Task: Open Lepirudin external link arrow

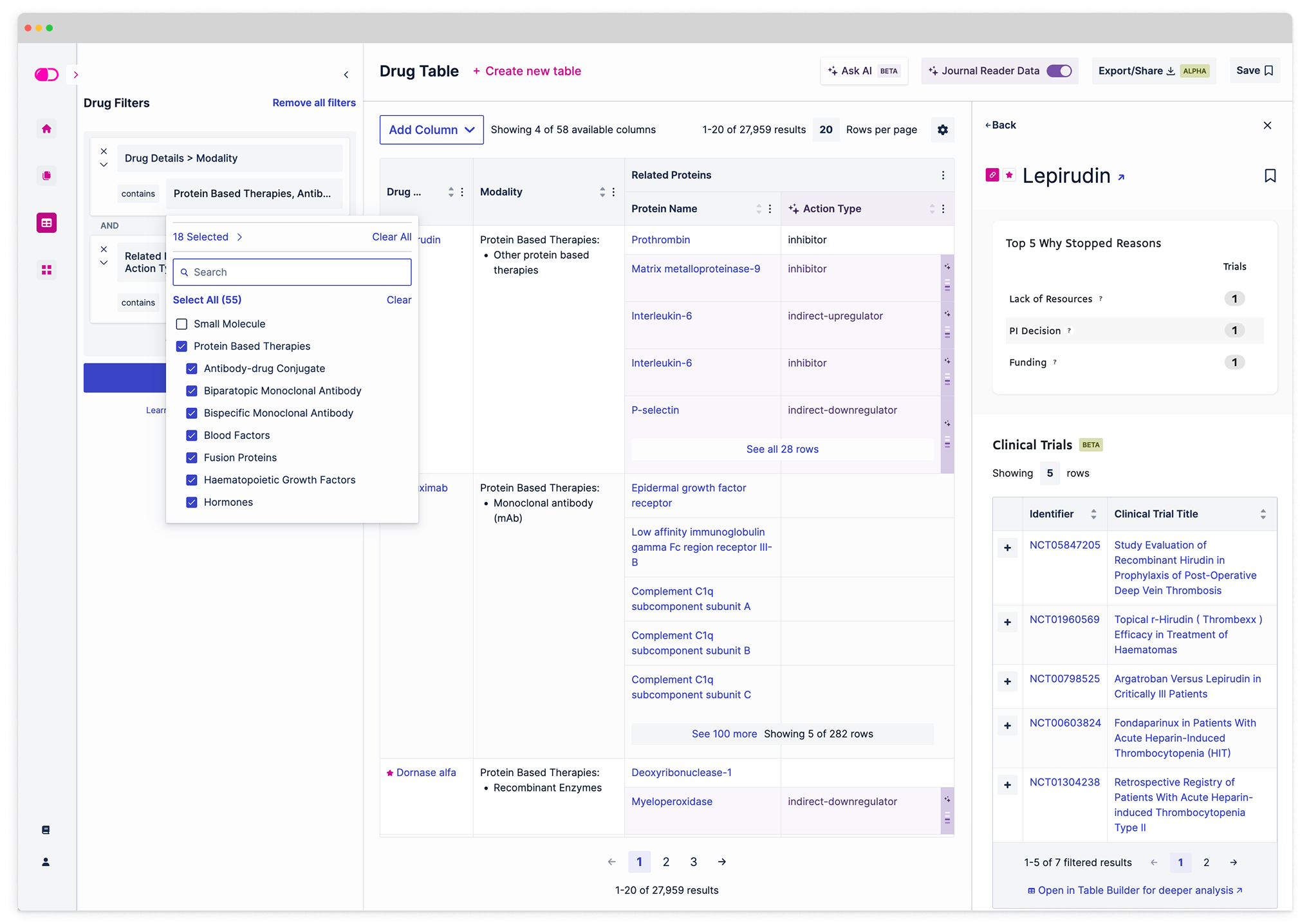Action: click(1121, 178)
